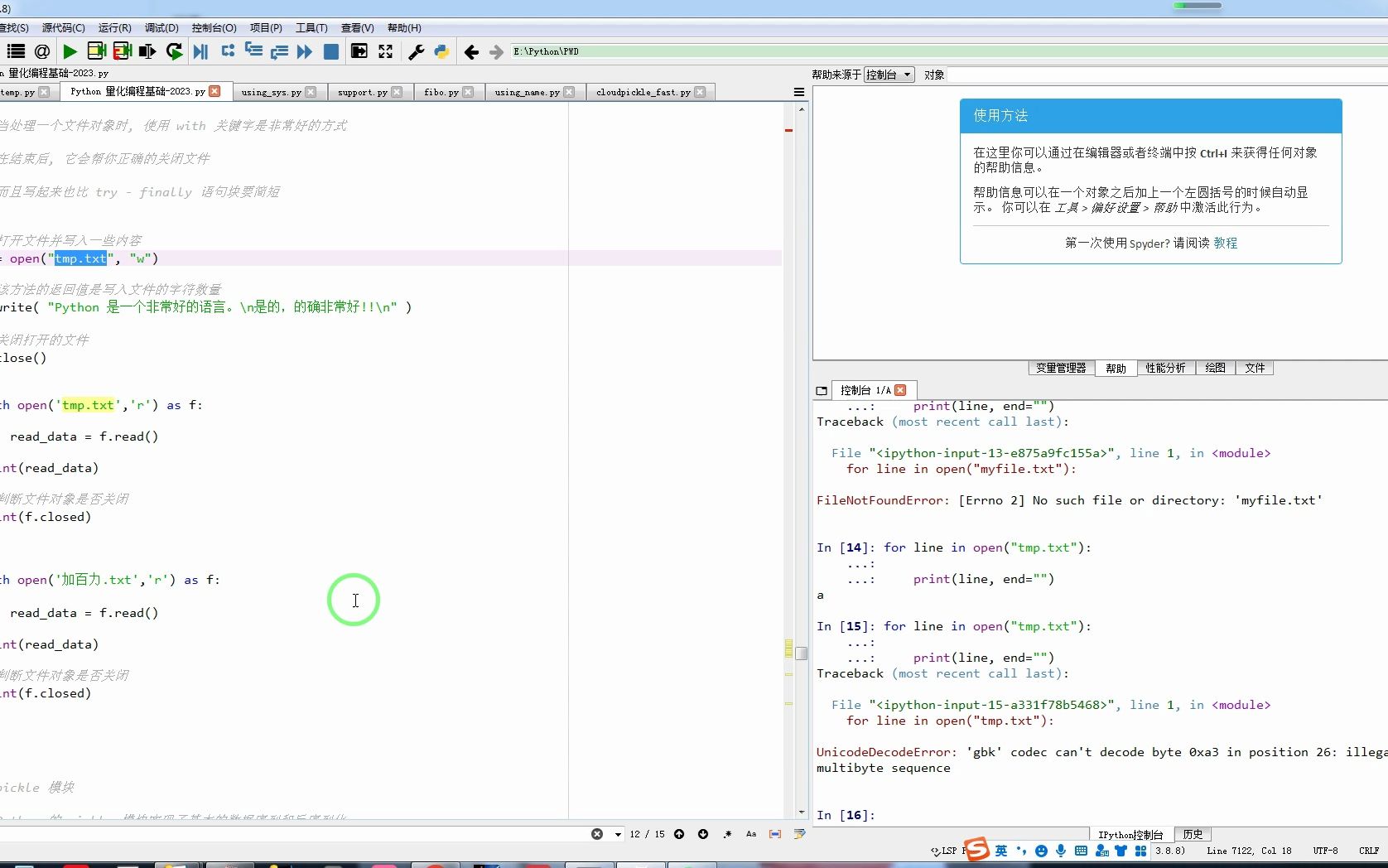Click editor scrollbar up arrow

pyautogui.click(x=801, y=109)
